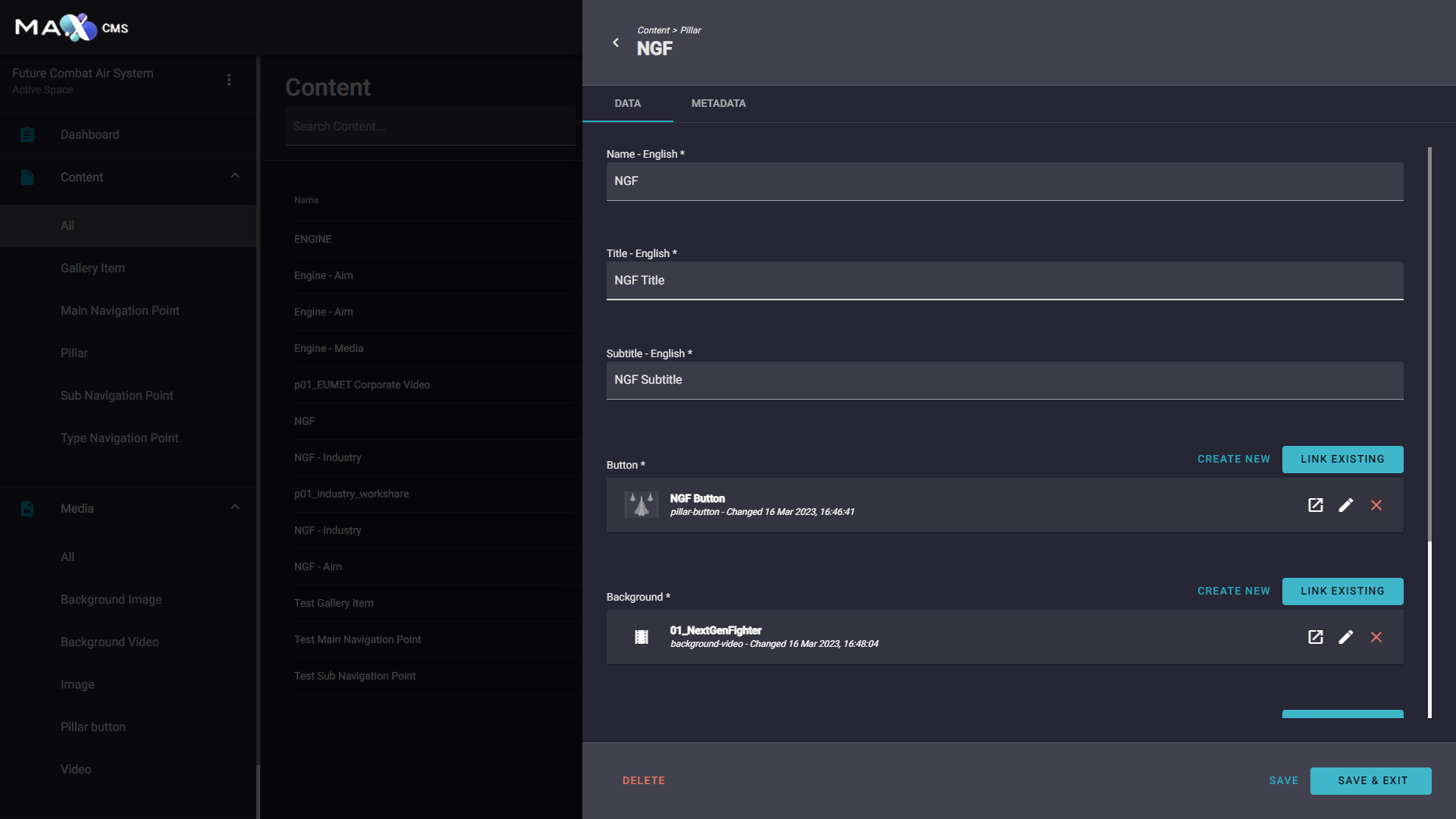Viewport: 1456px width, 819px height.
Task: Click Link Existing for Button field
Action: point(1342,459)
